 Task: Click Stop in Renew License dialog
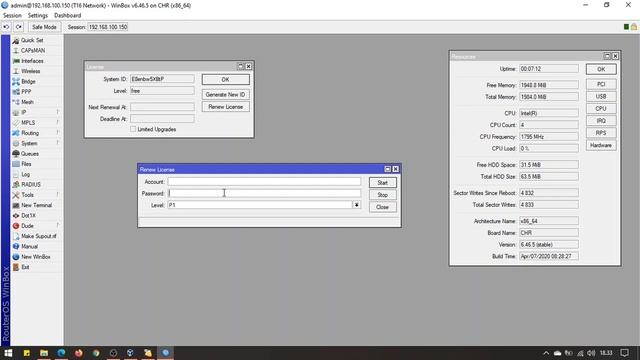382,195
